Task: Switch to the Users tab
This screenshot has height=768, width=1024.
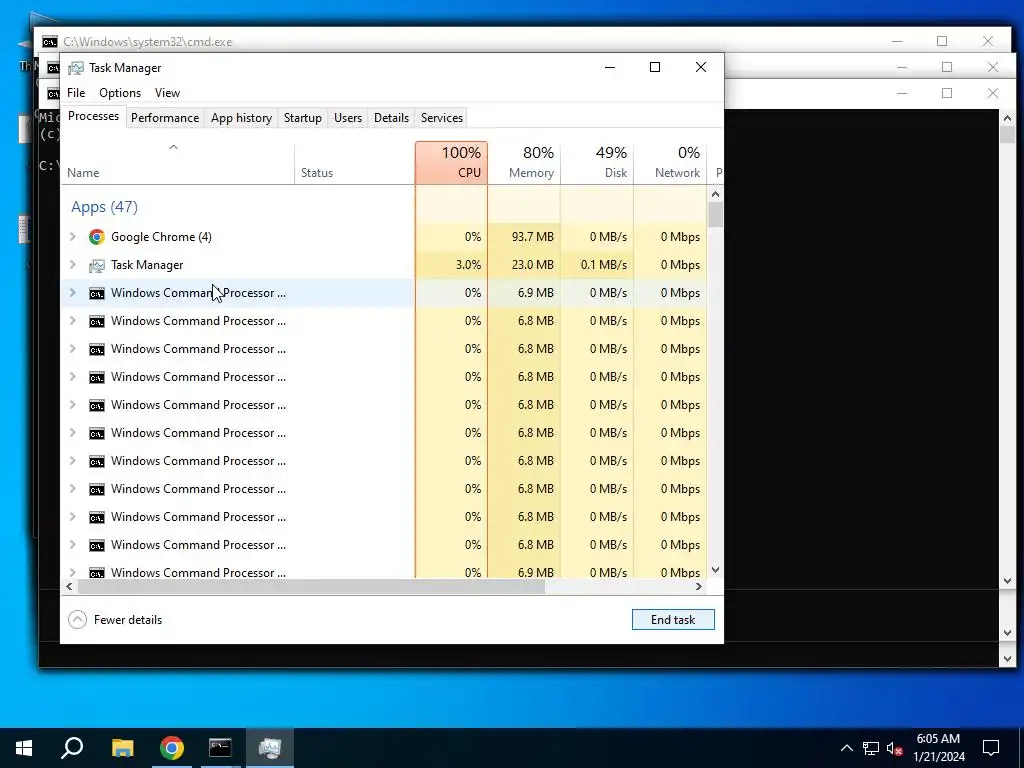Action: 347,118
